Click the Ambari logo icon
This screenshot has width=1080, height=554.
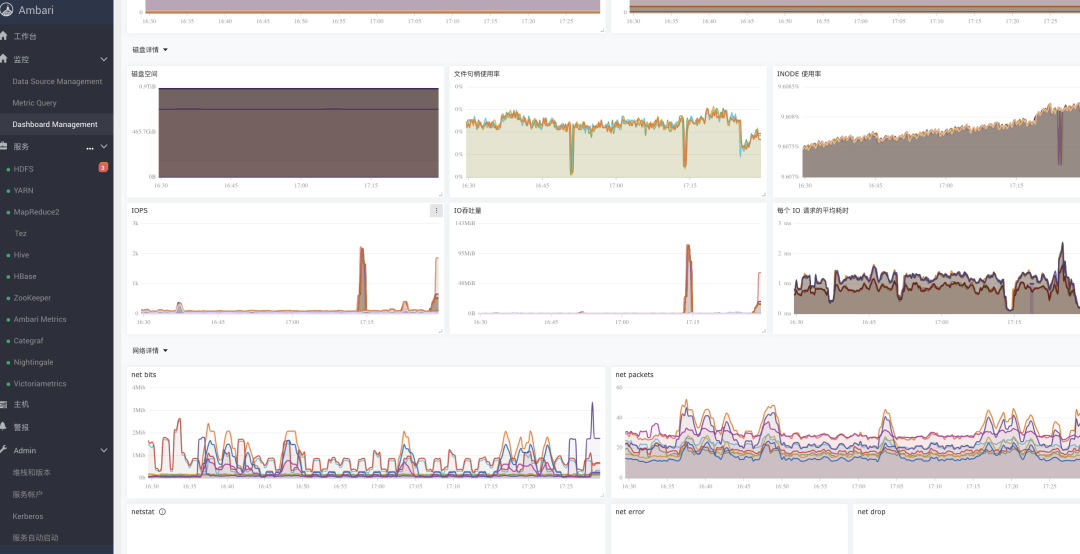[6, 10]
